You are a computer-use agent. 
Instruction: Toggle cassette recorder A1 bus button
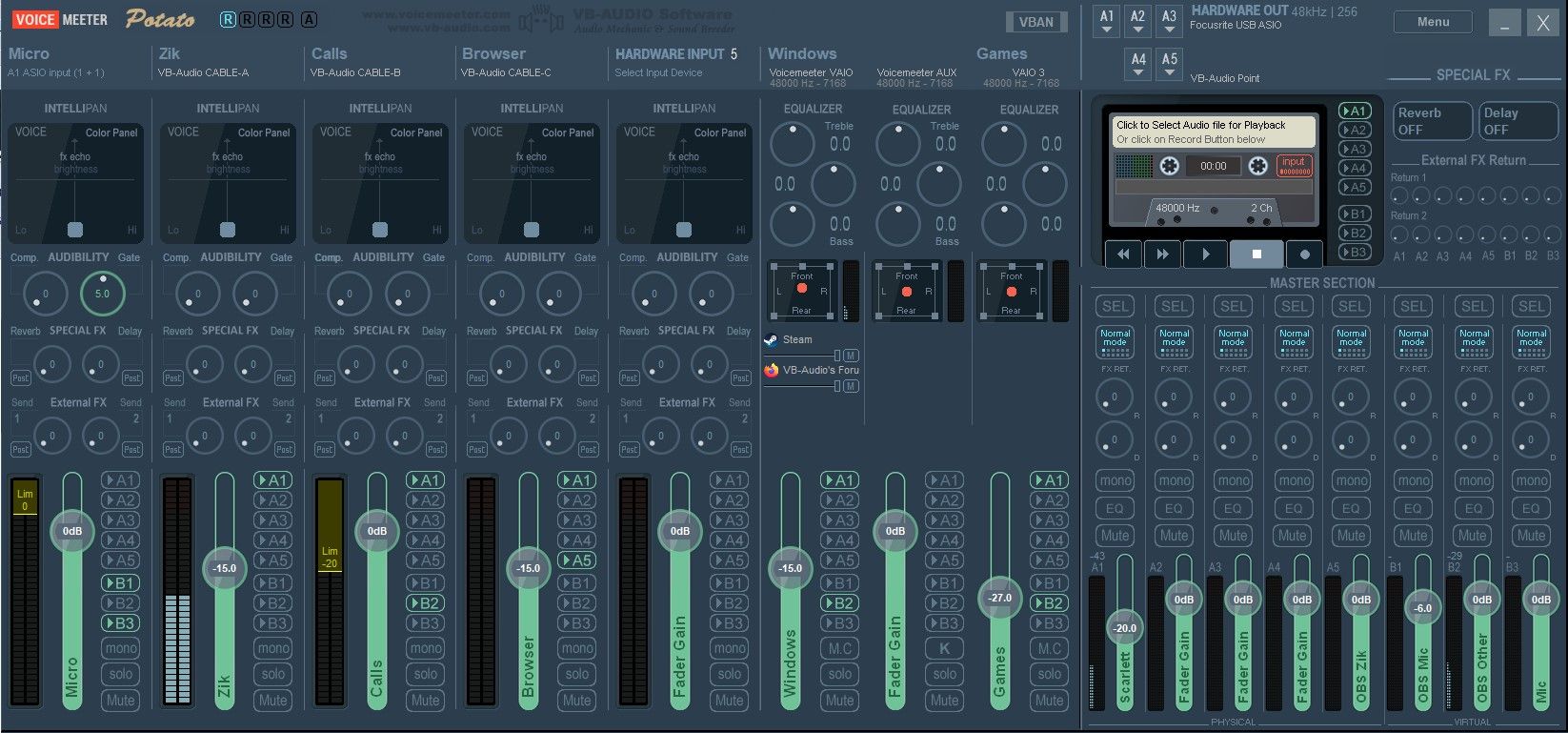coord(1355,111)
